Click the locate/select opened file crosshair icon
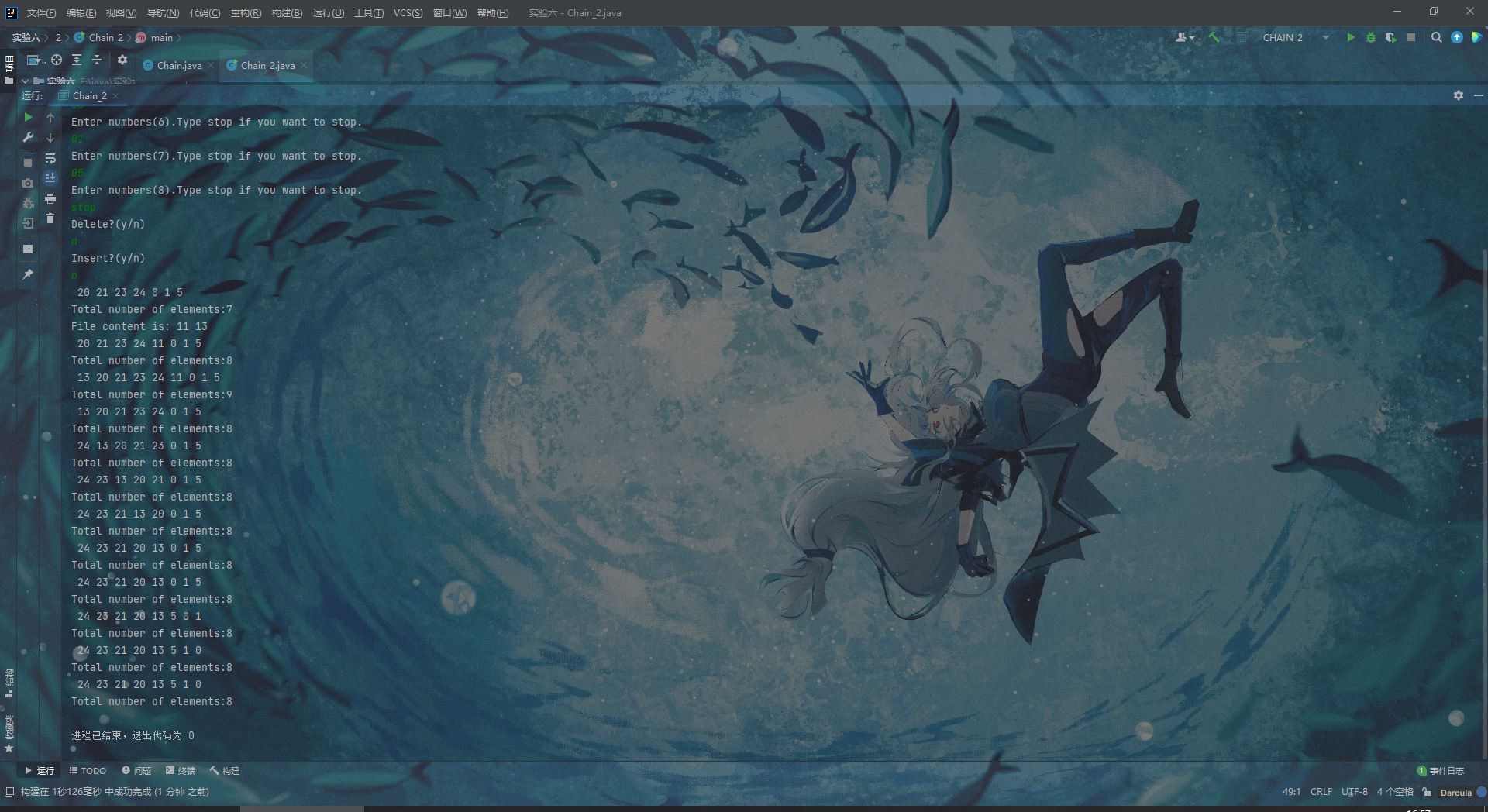This screenshot has height=812, width=1488. (57, 60)
